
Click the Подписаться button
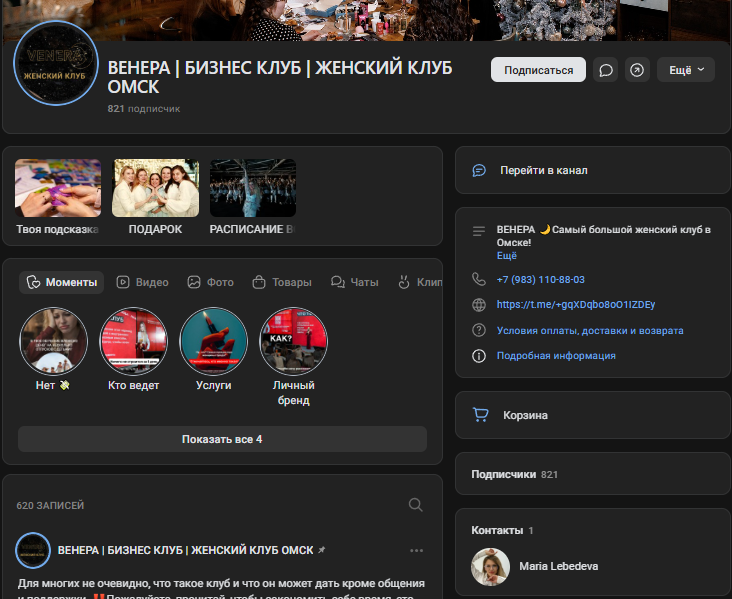point(538,70)
